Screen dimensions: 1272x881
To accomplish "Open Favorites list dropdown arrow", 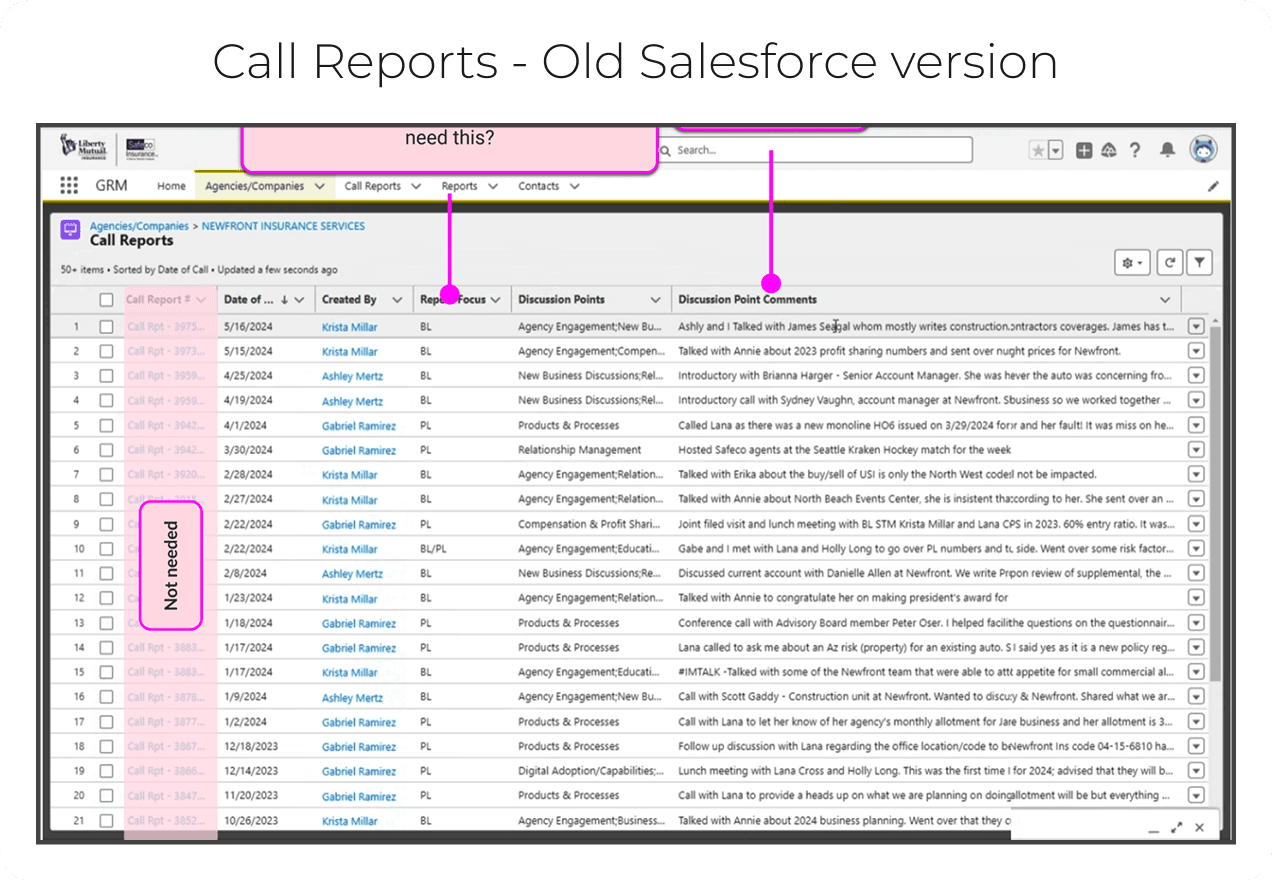I will coord(1055,150).
